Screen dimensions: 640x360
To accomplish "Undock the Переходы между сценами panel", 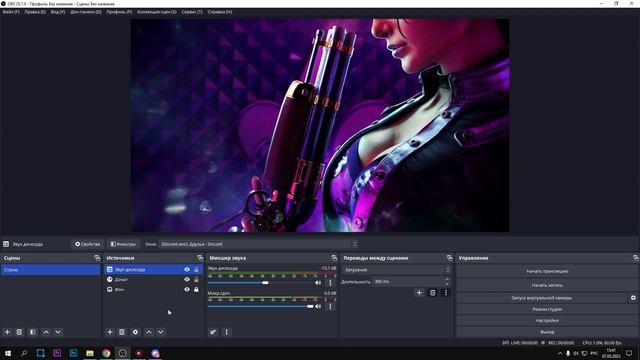I will pyautogui.click(x=449, y=258).
